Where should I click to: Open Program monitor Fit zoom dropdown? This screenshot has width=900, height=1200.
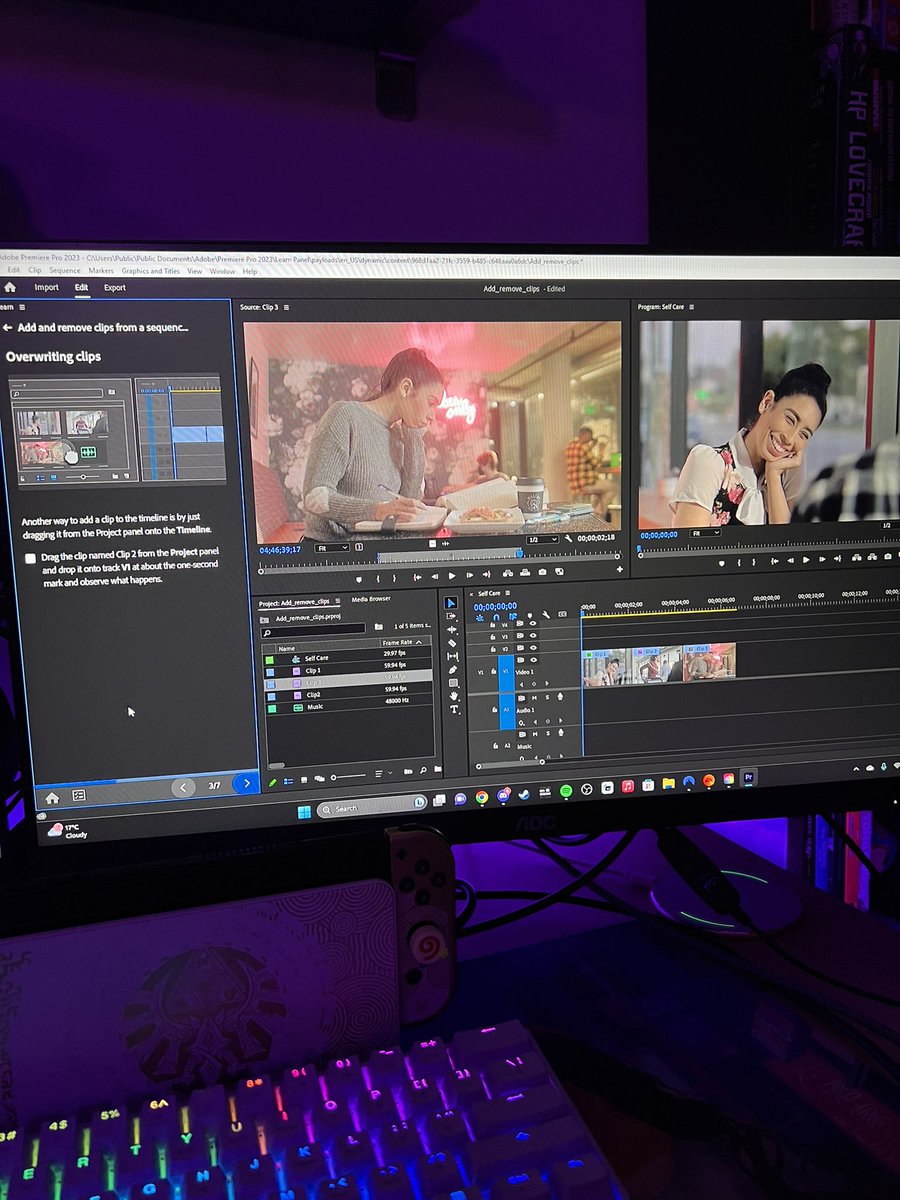[705, 533]
